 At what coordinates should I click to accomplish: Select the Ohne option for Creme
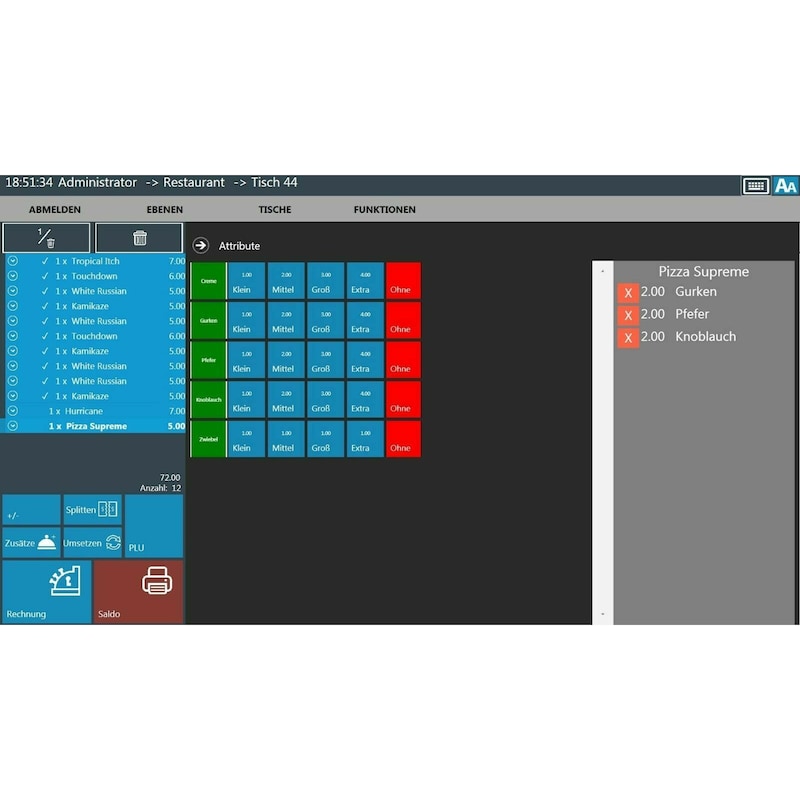point(403,281)
